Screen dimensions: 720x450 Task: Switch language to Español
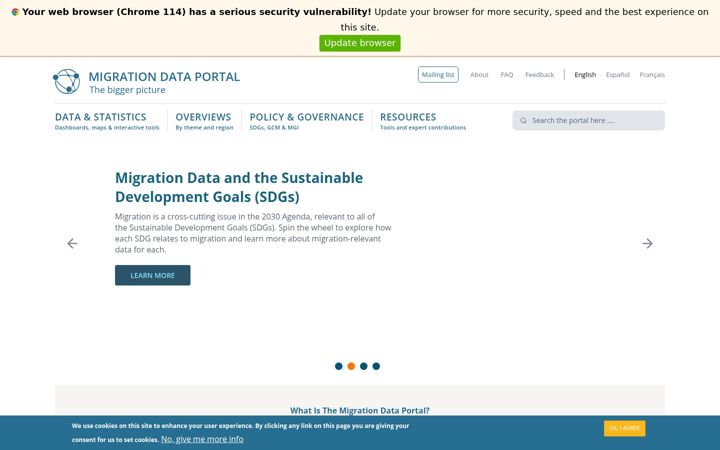(618, 74)
